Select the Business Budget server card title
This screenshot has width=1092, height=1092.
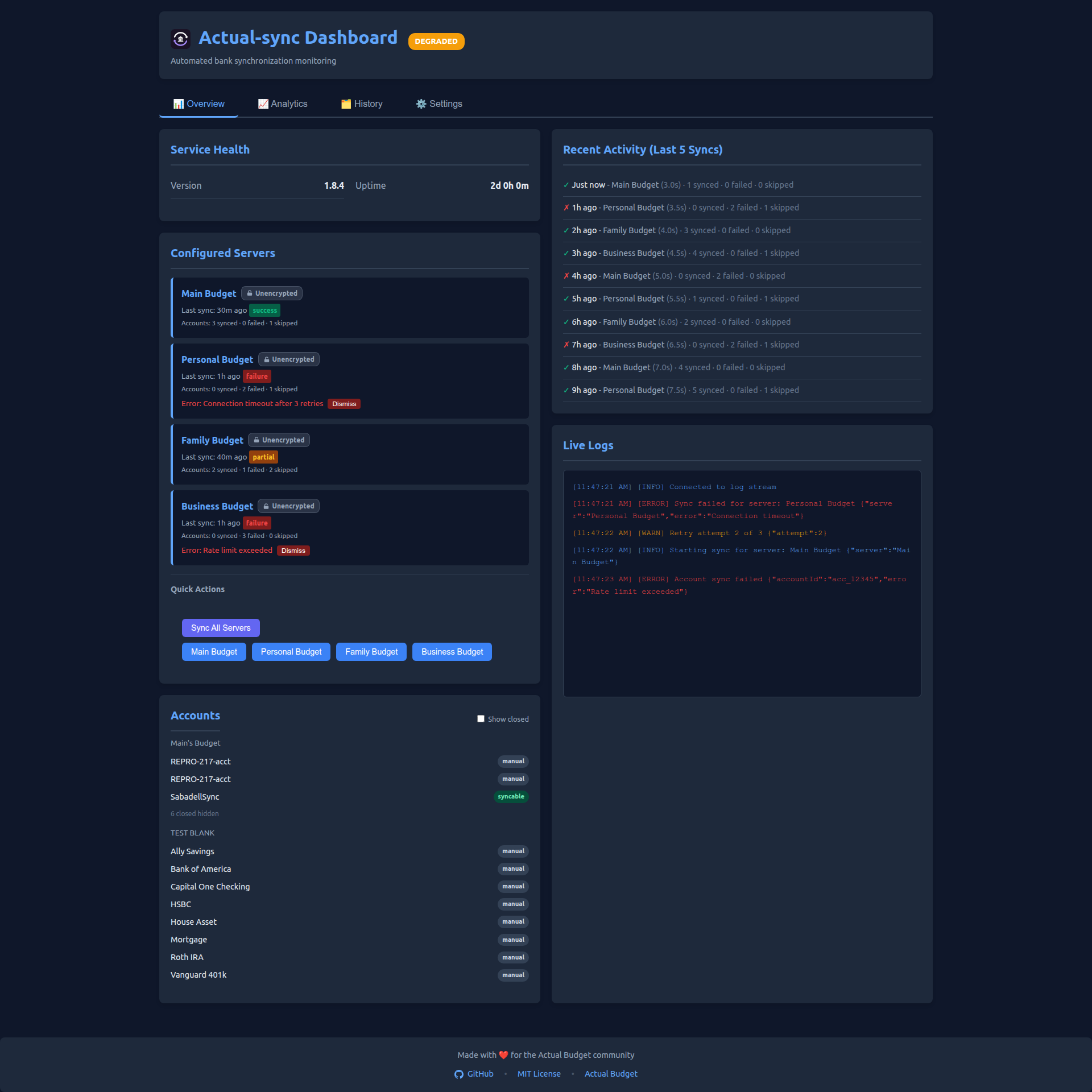(217, 506)
